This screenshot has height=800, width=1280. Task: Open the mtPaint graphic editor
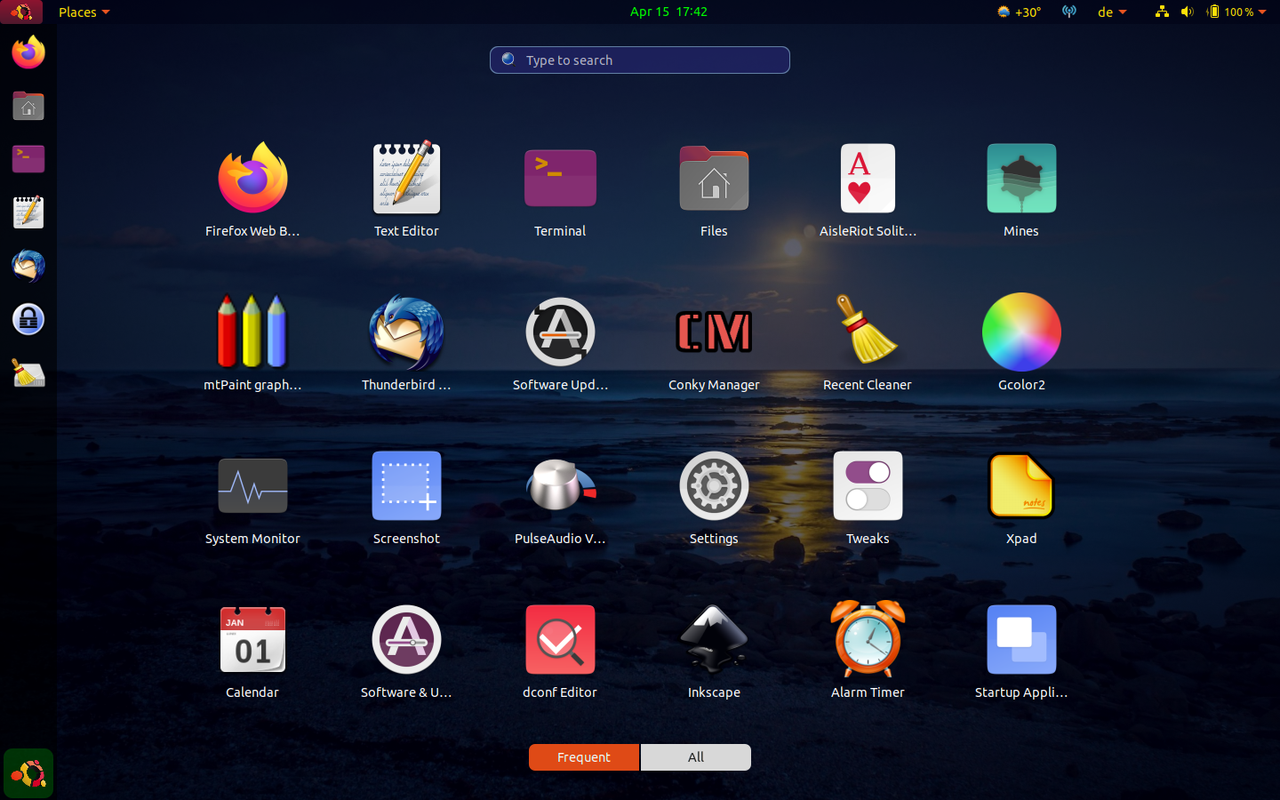pos(252,332)
